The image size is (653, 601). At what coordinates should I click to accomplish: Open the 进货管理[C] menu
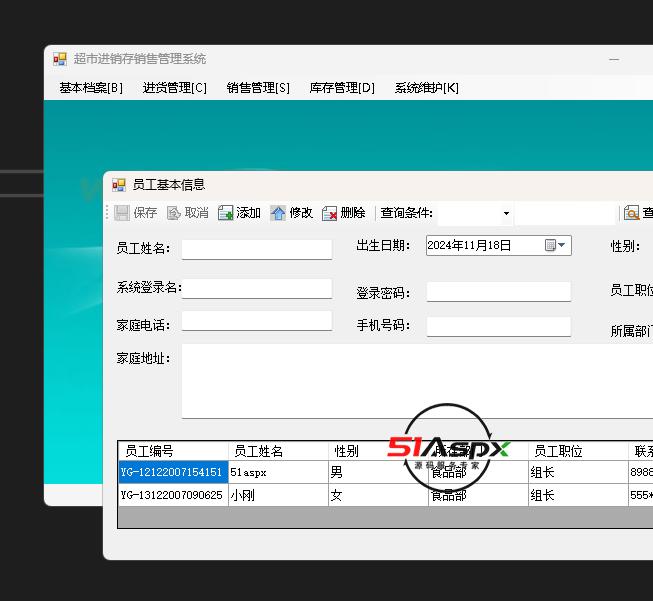point(175,88)
